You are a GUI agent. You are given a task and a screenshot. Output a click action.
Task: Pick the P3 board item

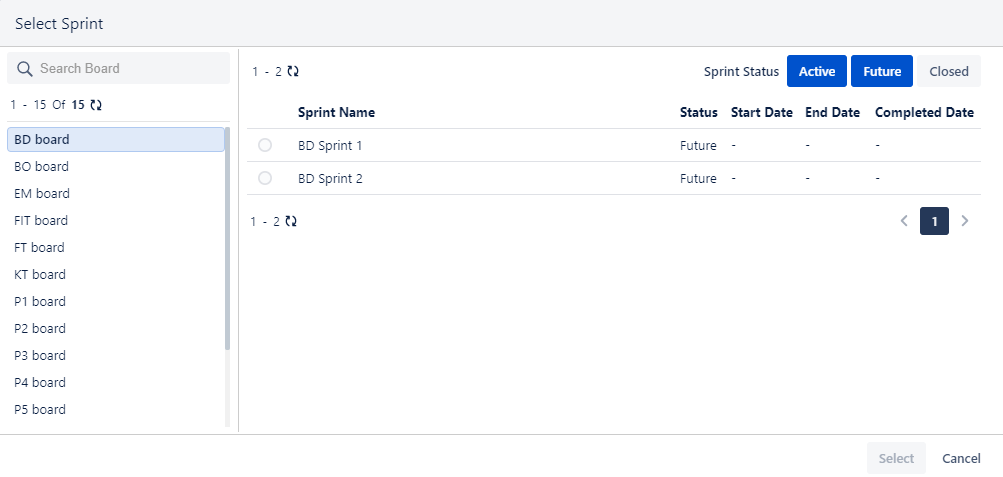pos(40,356)
